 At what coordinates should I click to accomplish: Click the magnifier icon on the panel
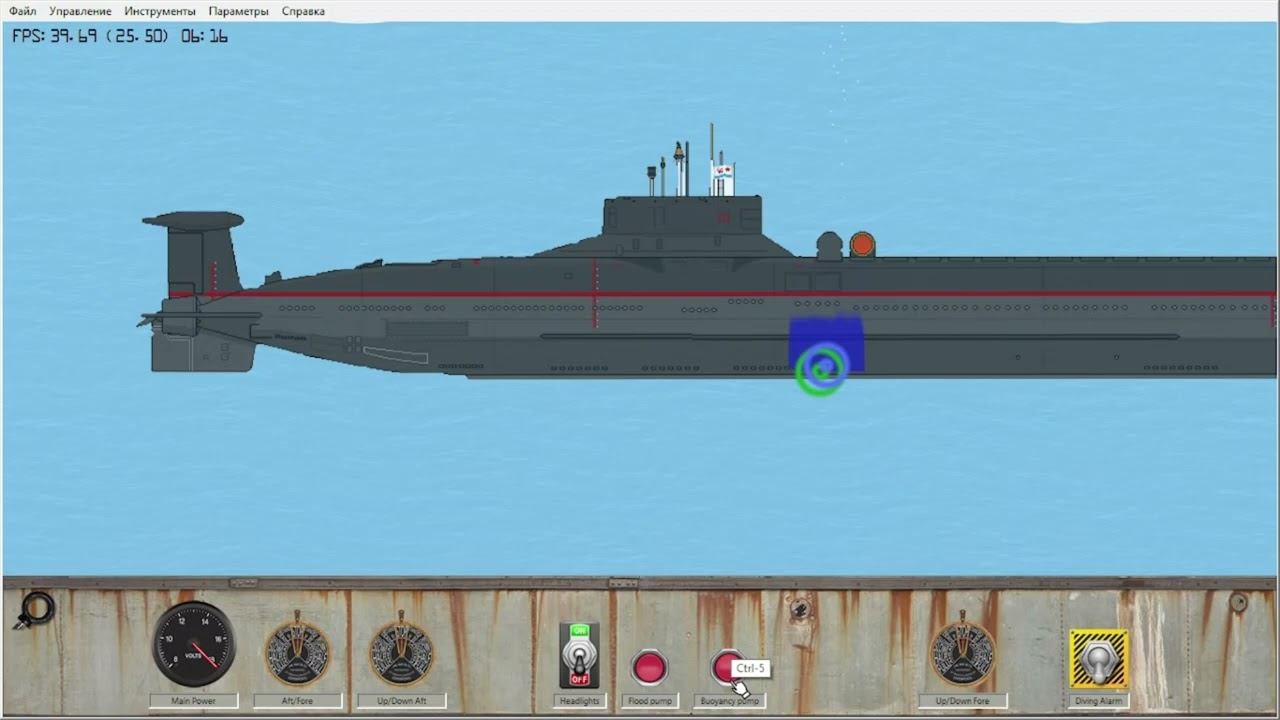[34, 609]
